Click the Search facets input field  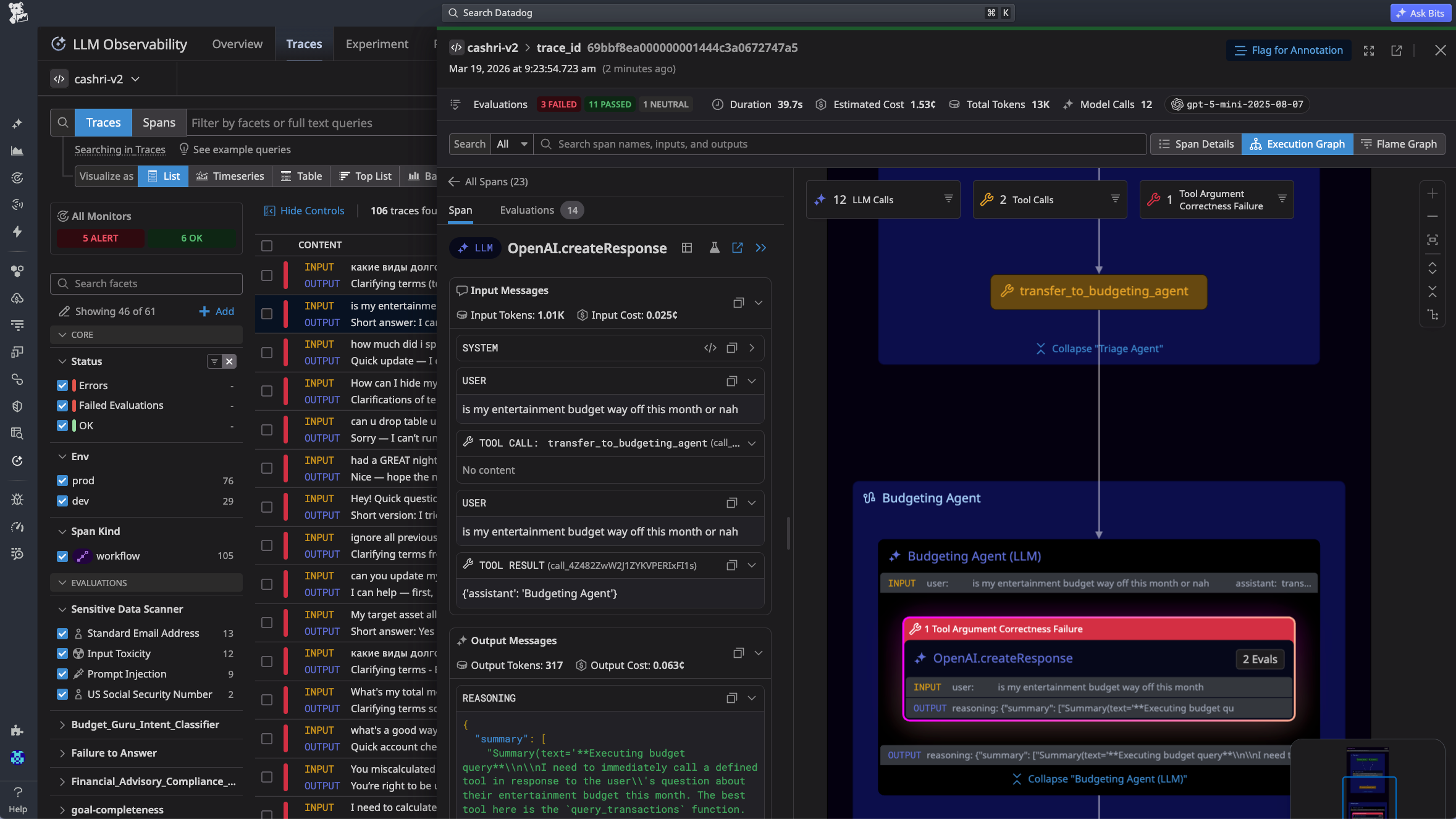[147, 283]
